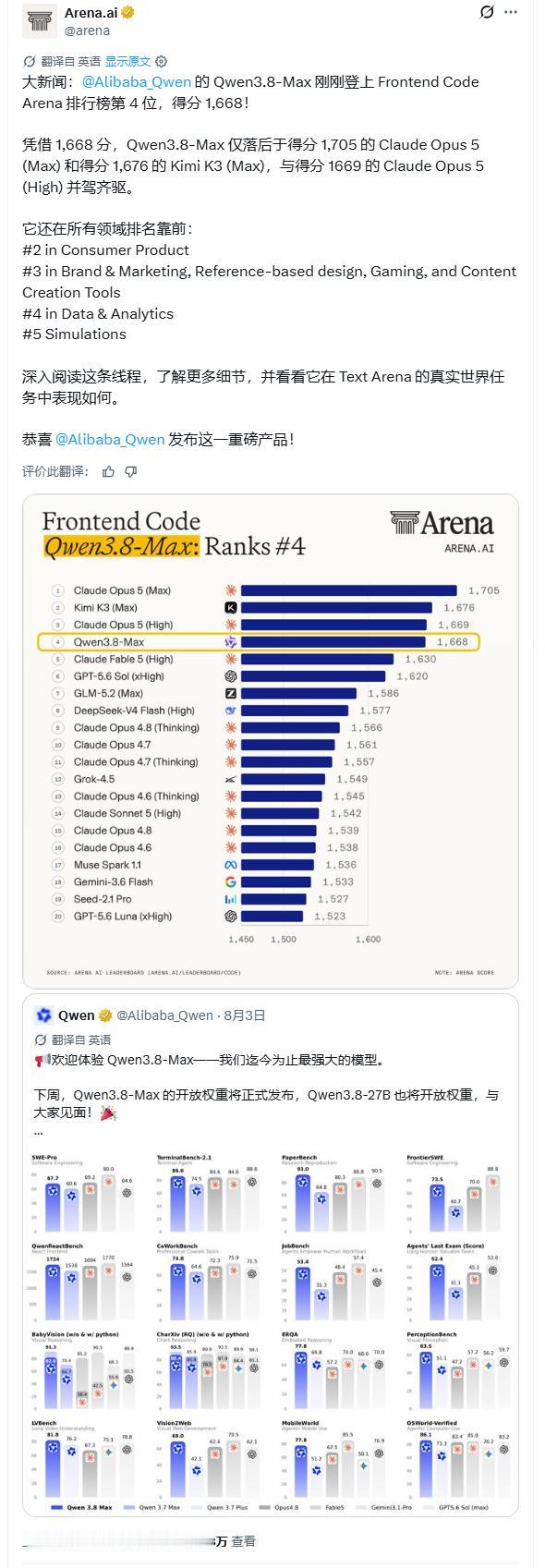
Task: Open translation settings gear icon
Action: click(161, 61)
